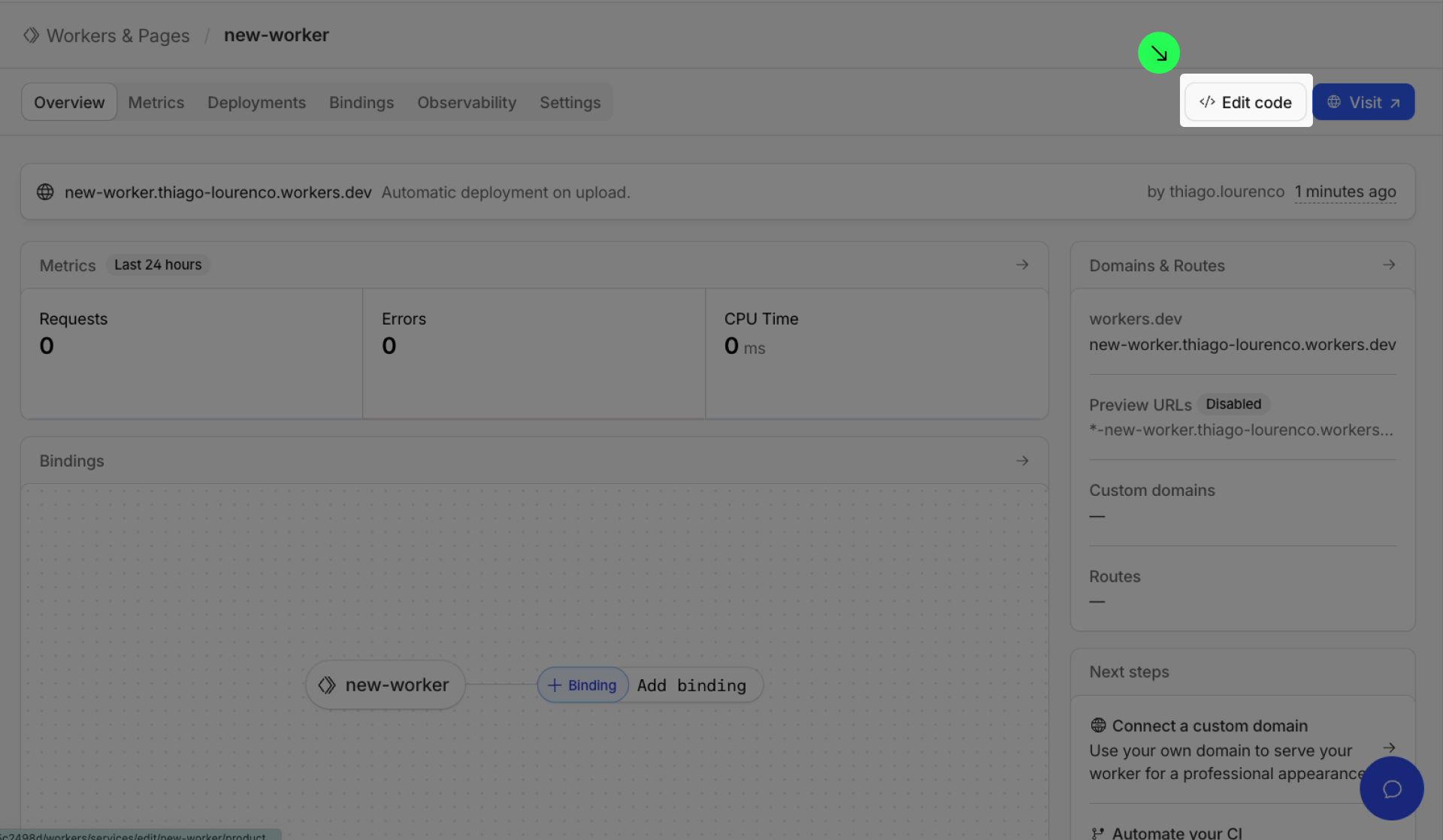Click the globe icon beside worker URL

pyautogui.click(x=45, y=192)
